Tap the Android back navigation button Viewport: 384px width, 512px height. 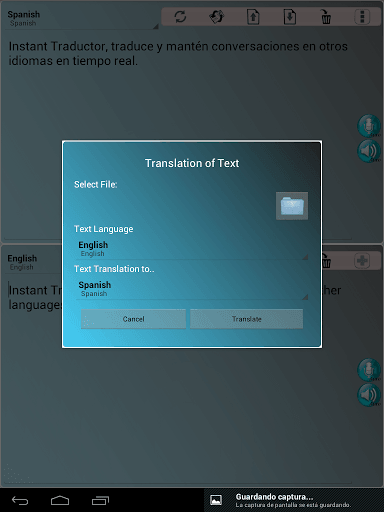[20, 500]
